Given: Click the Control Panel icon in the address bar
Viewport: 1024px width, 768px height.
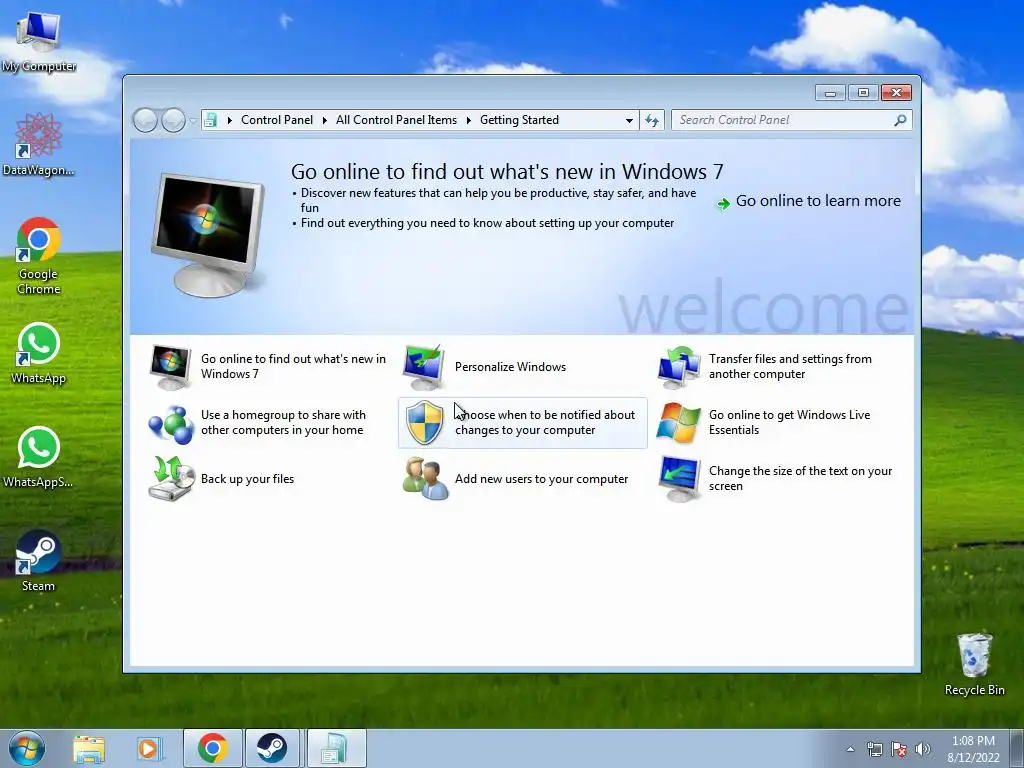Looking at the screenshot, I should [x=210, y=120].
